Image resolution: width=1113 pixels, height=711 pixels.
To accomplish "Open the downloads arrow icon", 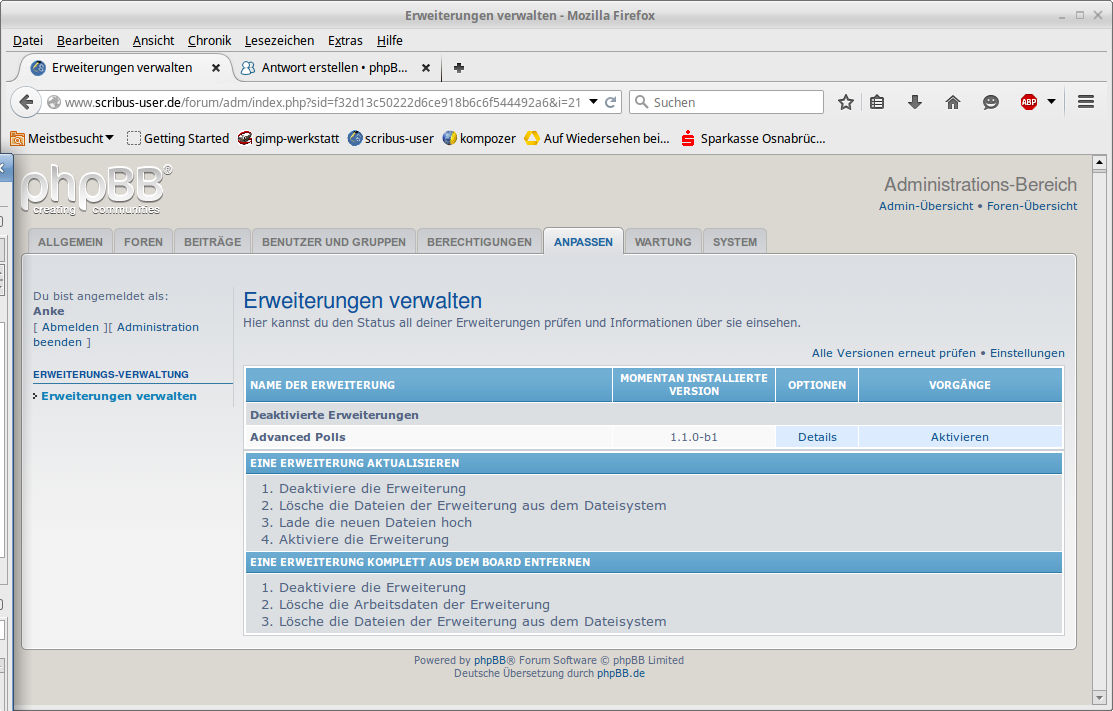I will pyautogui.click(x=915, y=102).
